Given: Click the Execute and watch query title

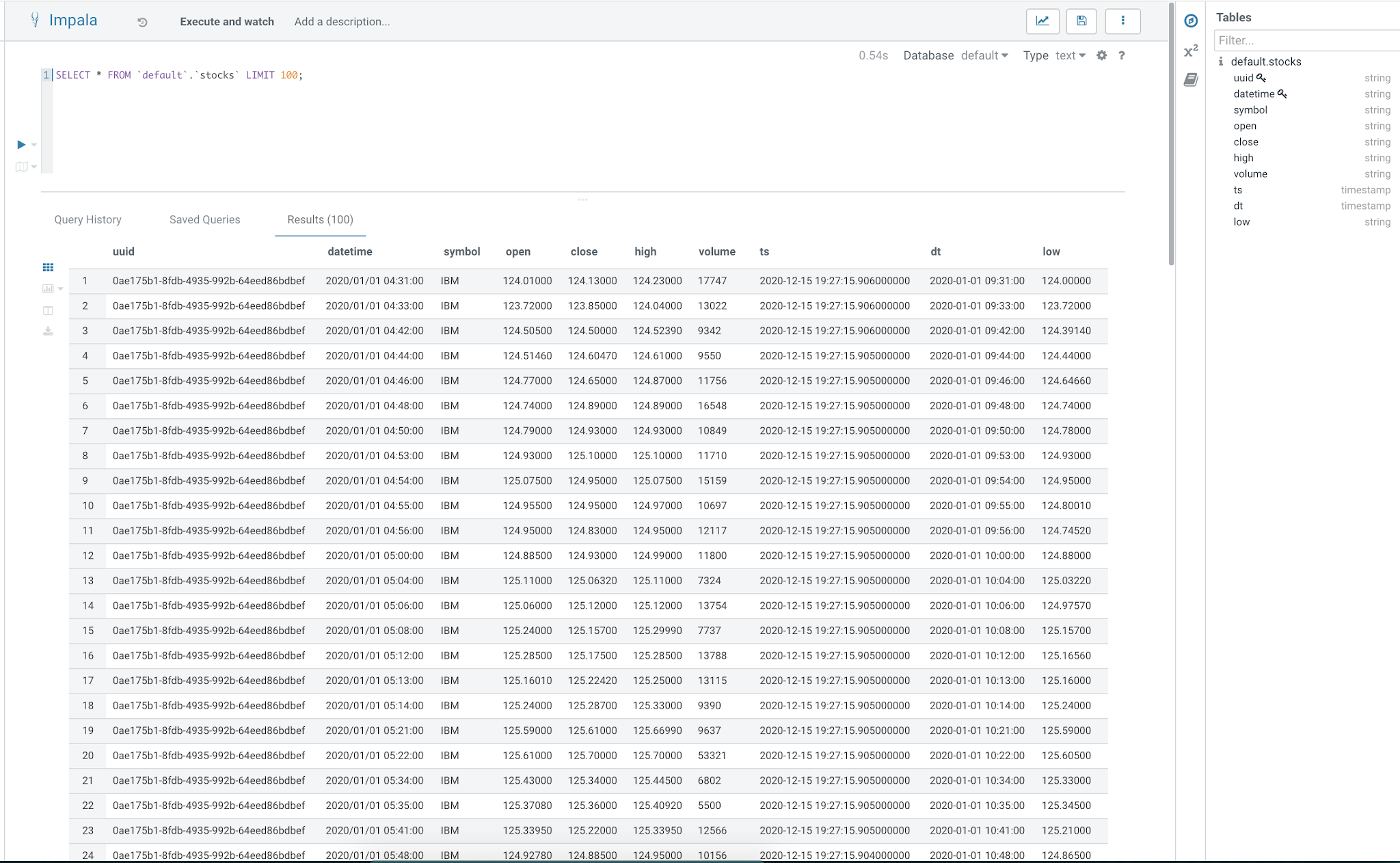Looking at the screenshot, I should 227,22.
